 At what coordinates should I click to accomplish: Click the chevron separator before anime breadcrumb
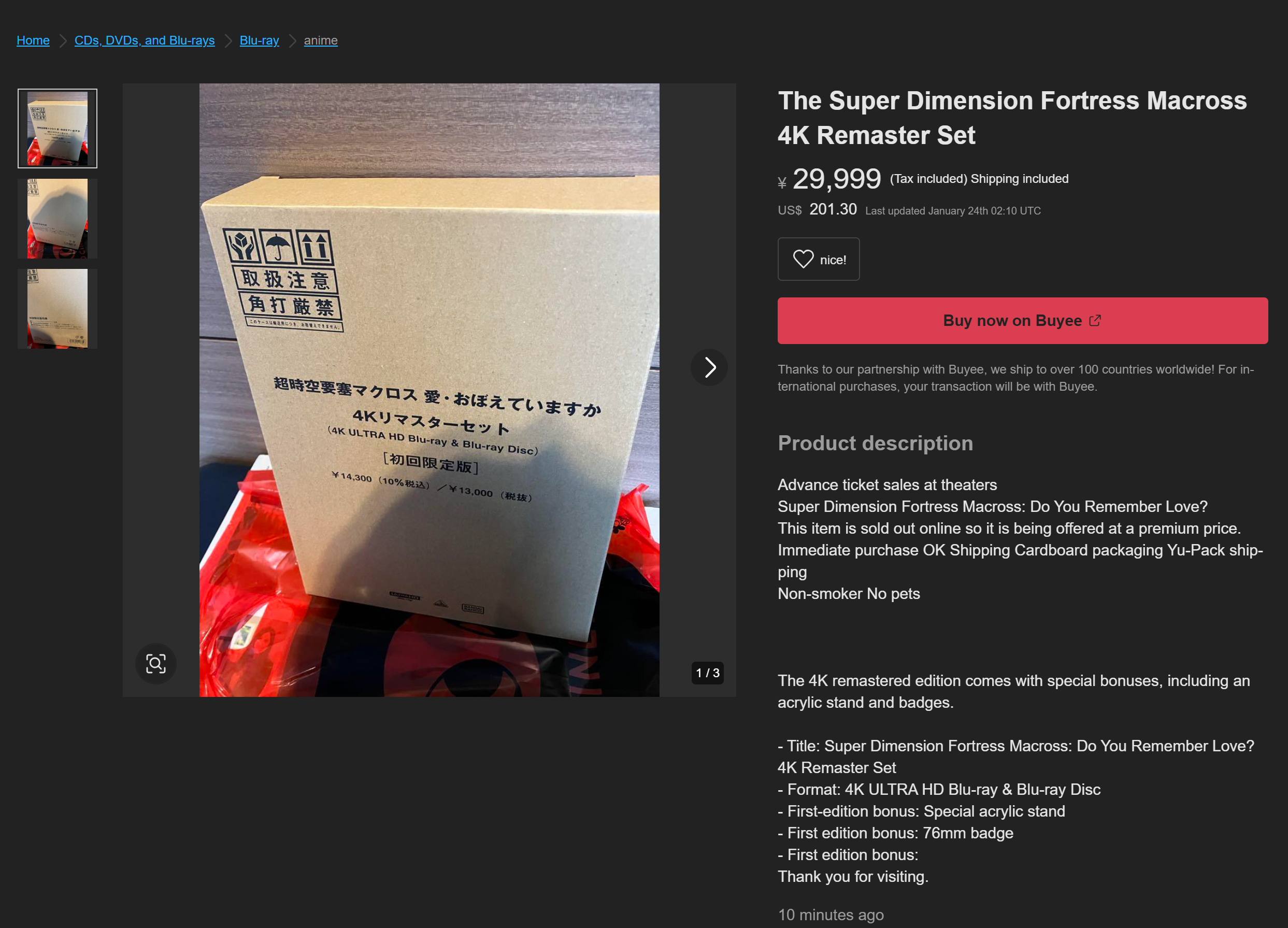point(292,41)
